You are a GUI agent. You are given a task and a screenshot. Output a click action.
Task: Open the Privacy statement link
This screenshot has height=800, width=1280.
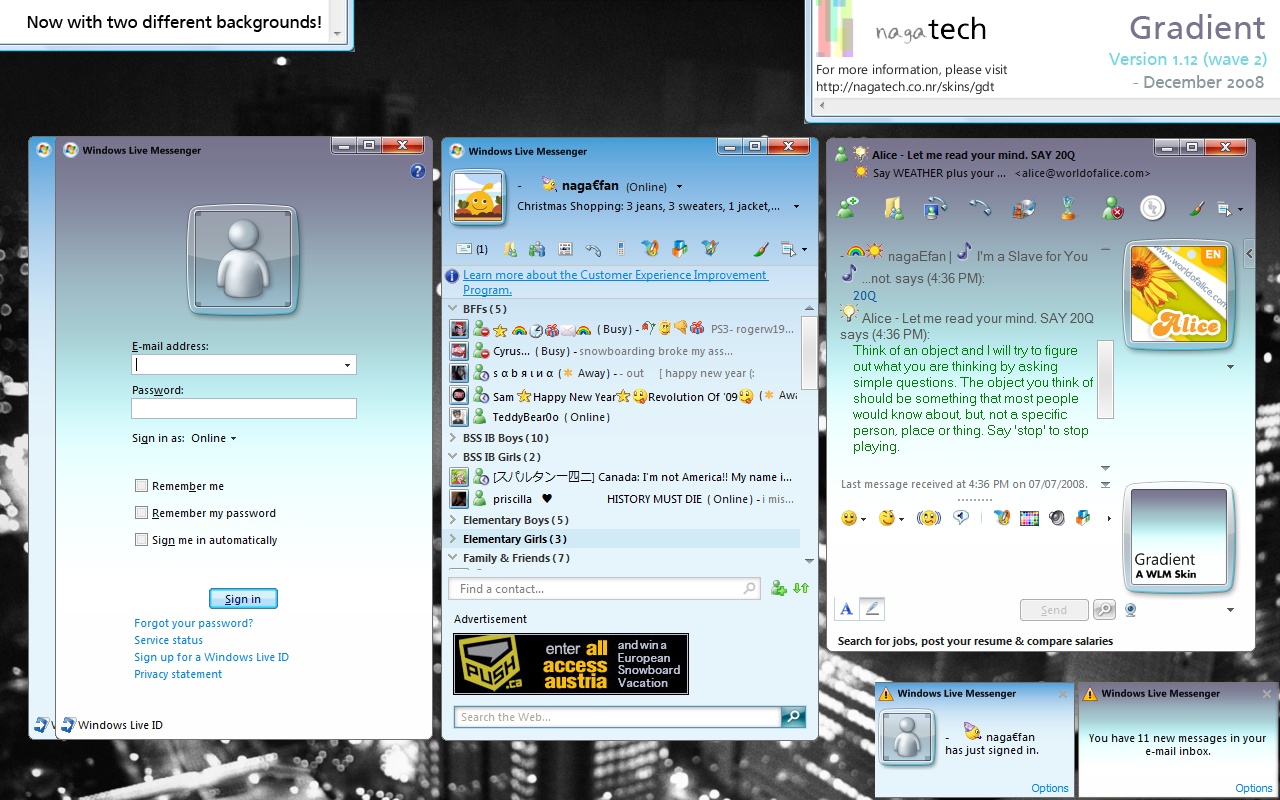point(178,674)
